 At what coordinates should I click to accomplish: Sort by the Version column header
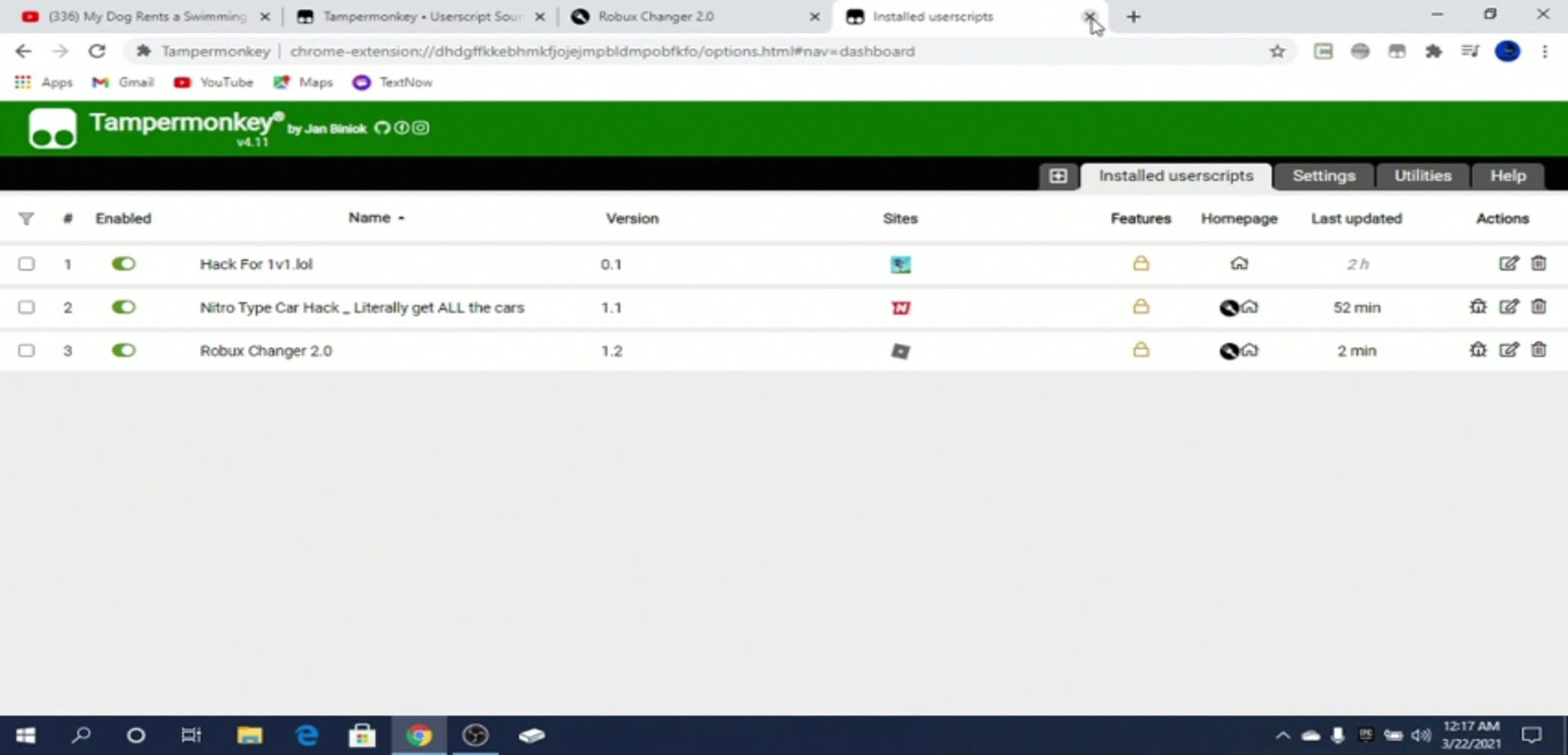[x=632, y=218]
